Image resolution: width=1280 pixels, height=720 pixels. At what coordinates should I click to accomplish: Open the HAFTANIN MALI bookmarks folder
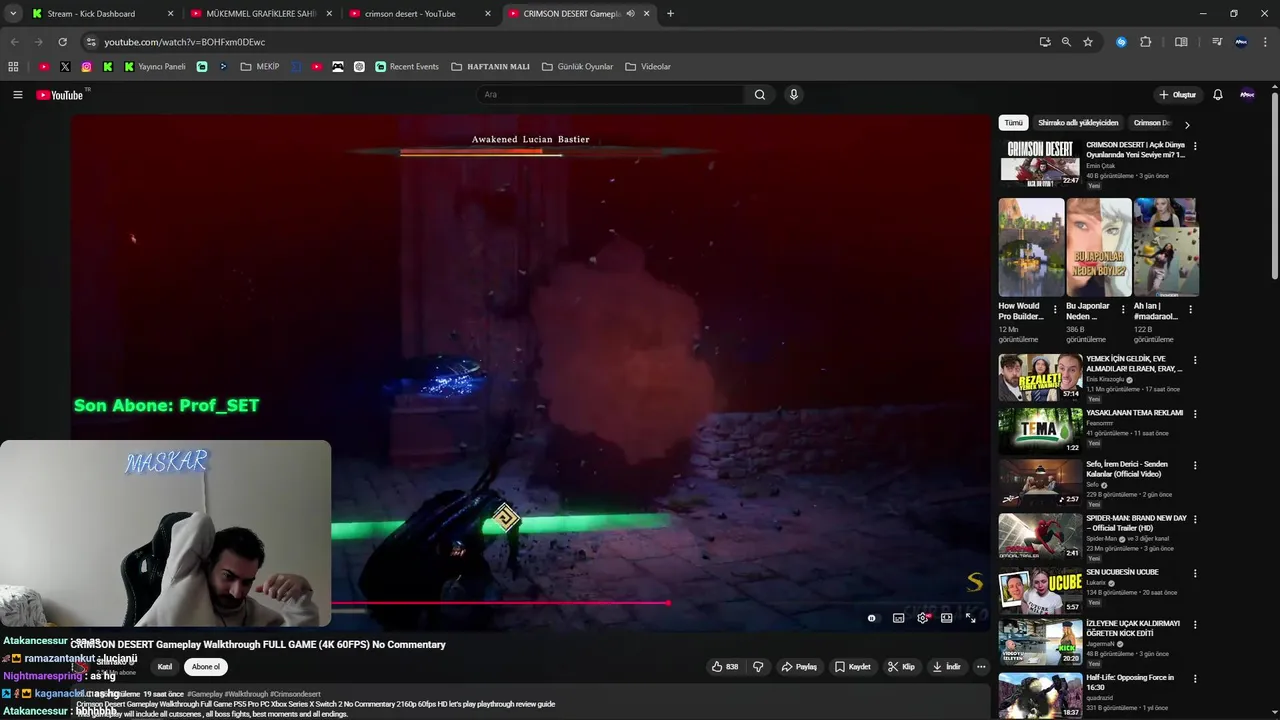(490, 67)
